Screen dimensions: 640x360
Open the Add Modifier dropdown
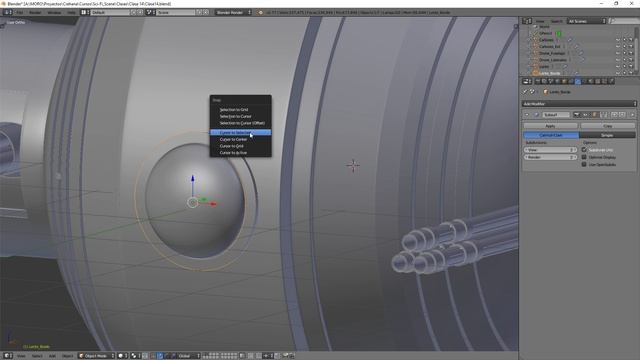[579, 104]
